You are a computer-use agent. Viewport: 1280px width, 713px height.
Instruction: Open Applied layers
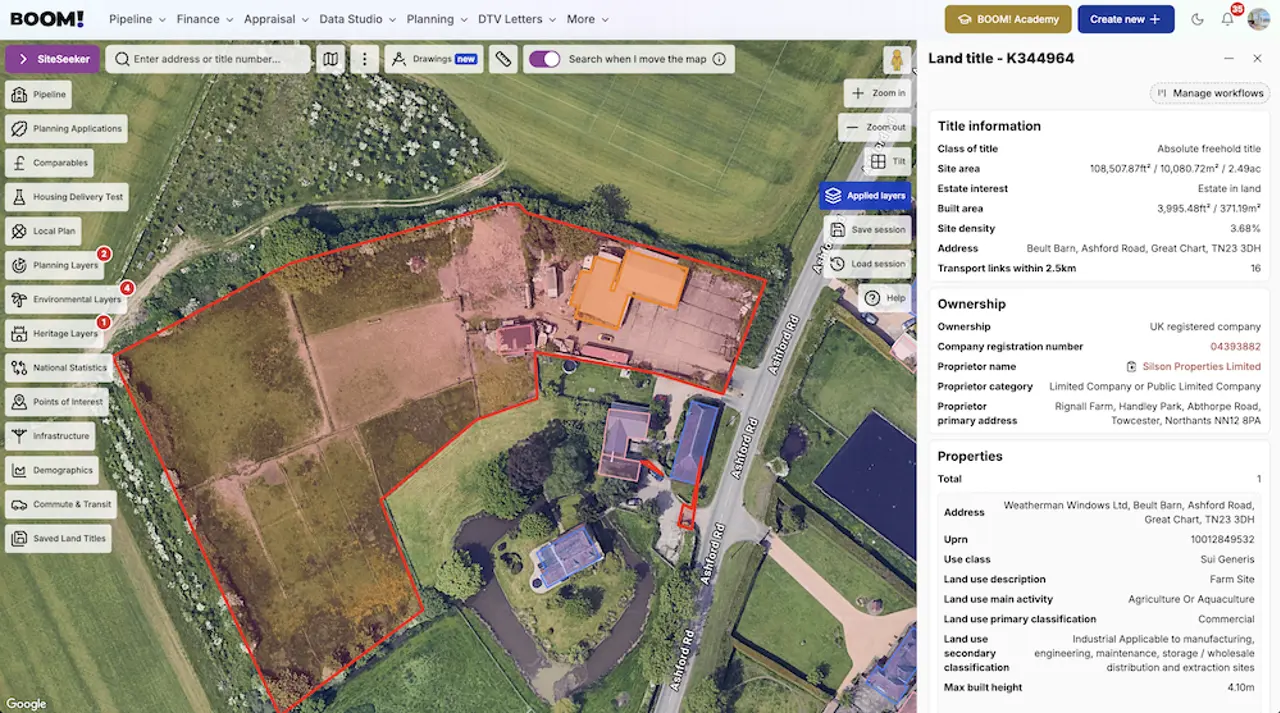[x=865, y=195]
